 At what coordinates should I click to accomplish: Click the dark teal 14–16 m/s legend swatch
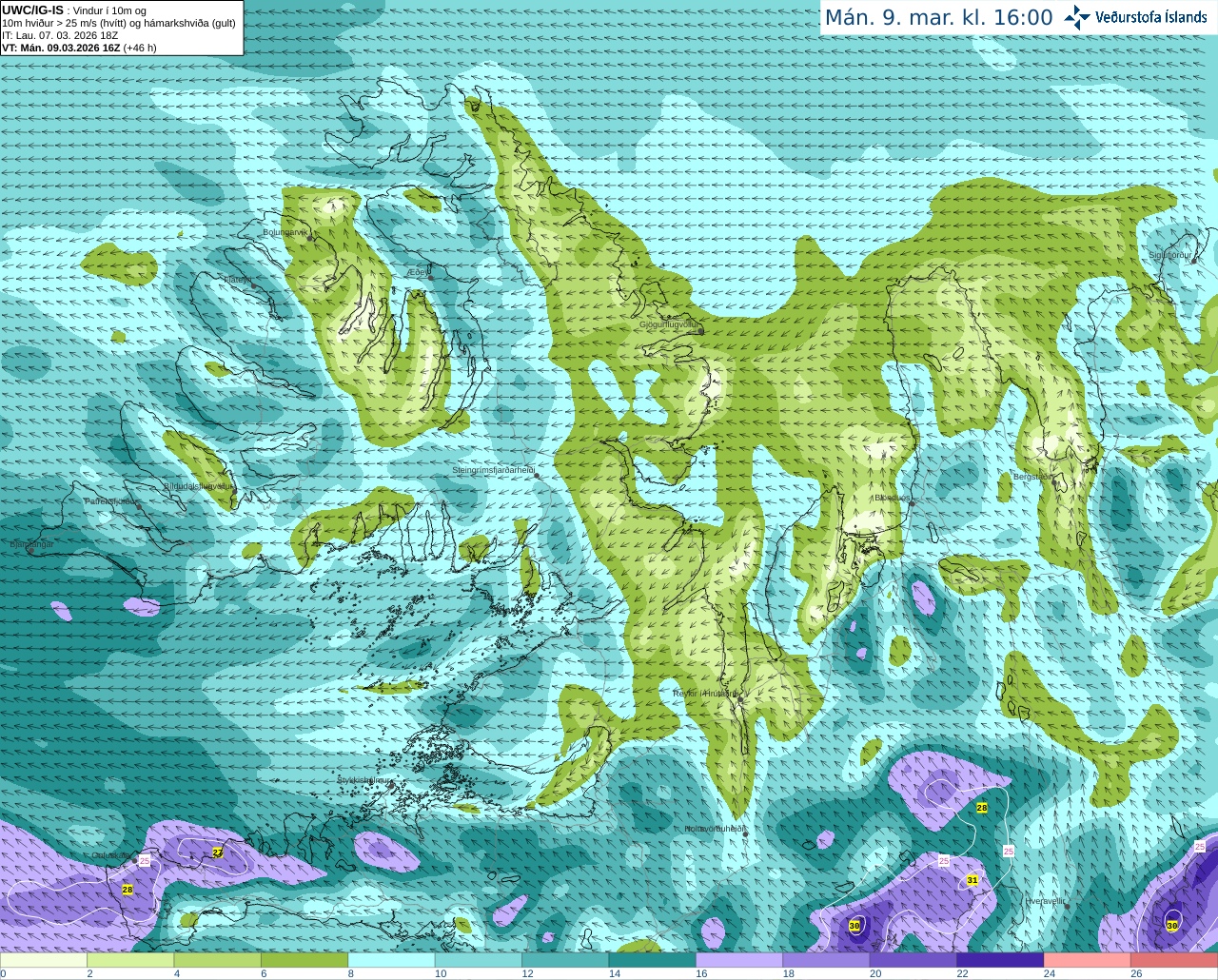(653, 960)
